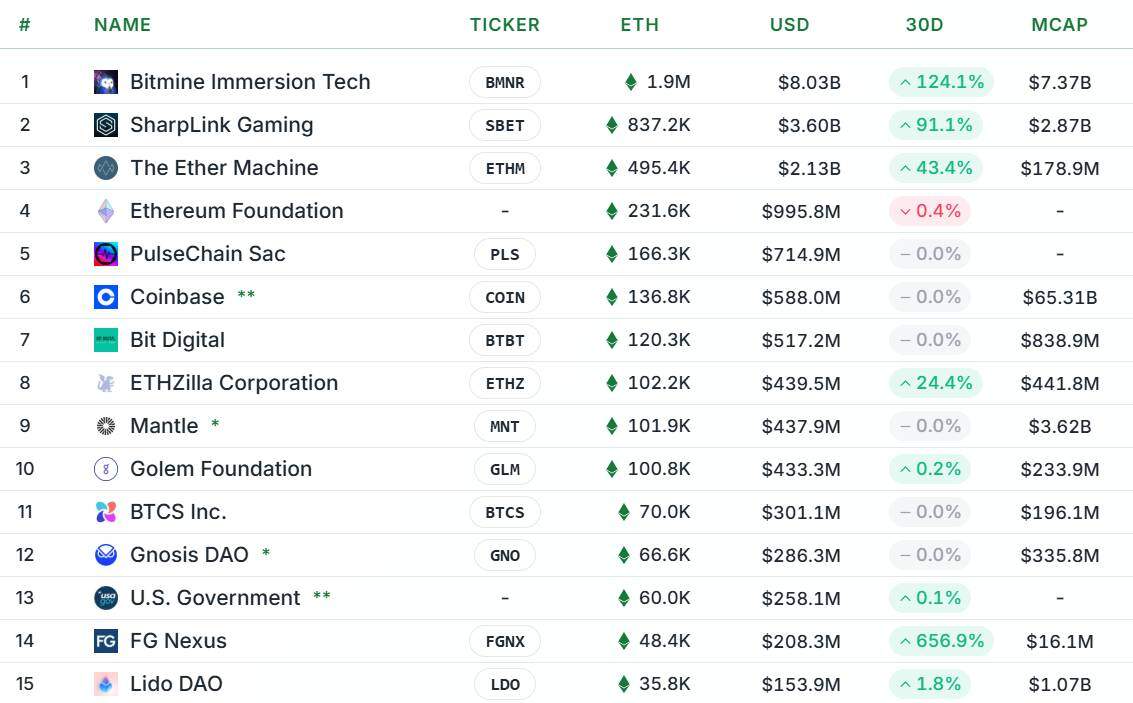This screenshot has width=1133, height=703.
Task: Open the Lido DAO name link
Action: click(x=176, y=683)
